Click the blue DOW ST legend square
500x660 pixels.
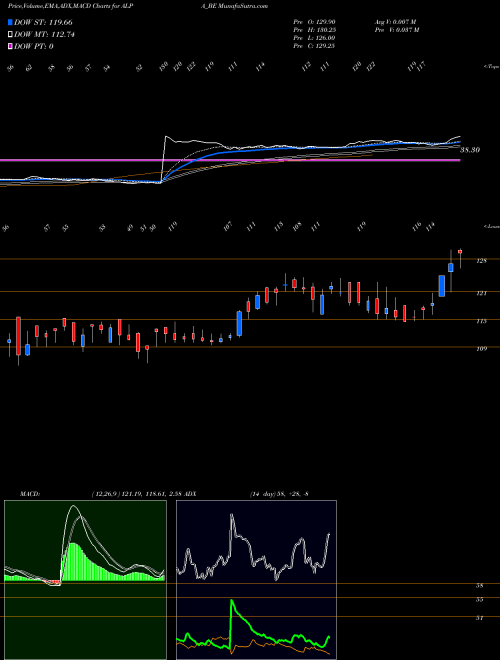(11, 22)
